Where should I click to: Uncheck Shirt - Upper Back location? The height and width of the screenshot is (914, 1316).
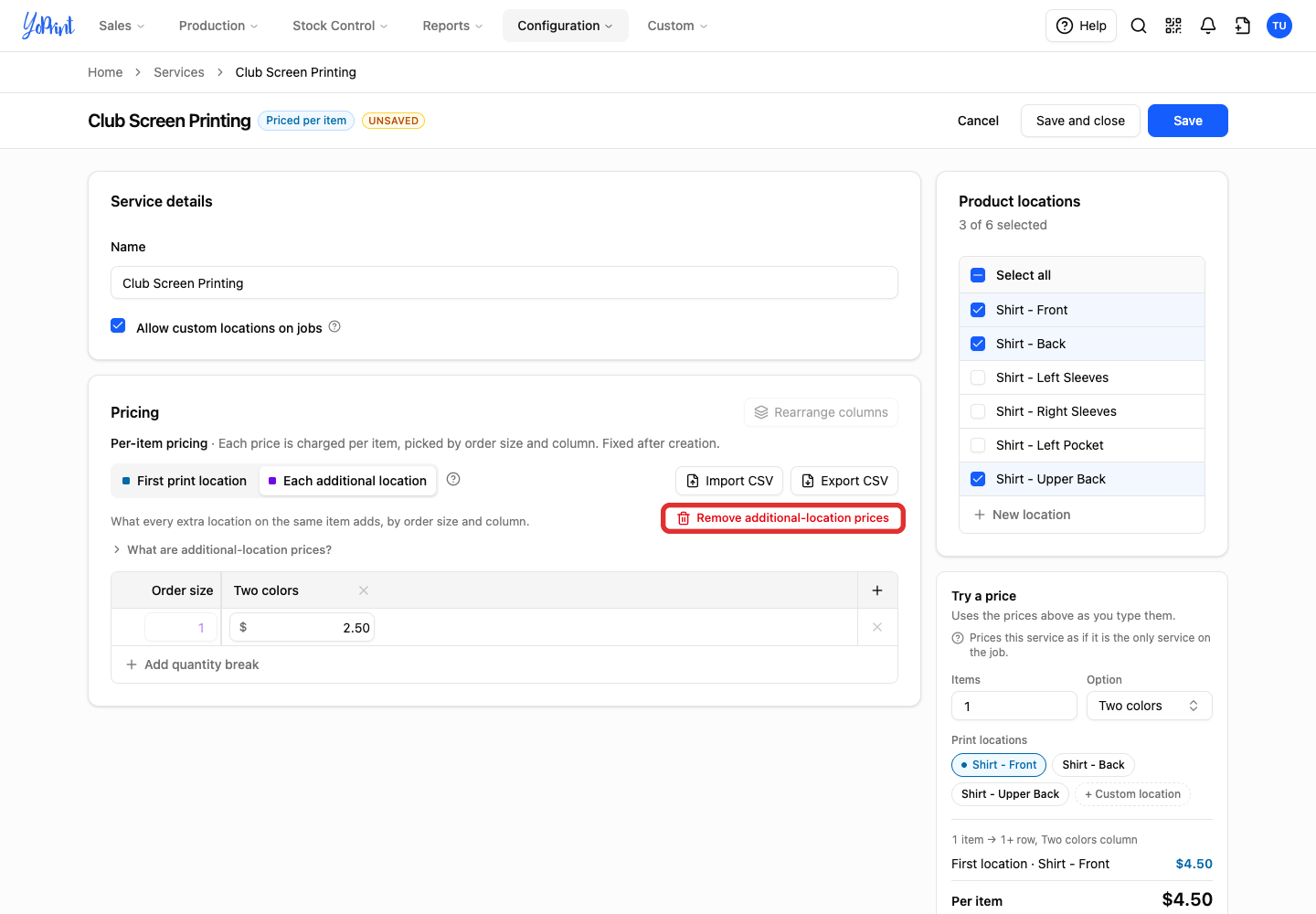click(978, 479)
